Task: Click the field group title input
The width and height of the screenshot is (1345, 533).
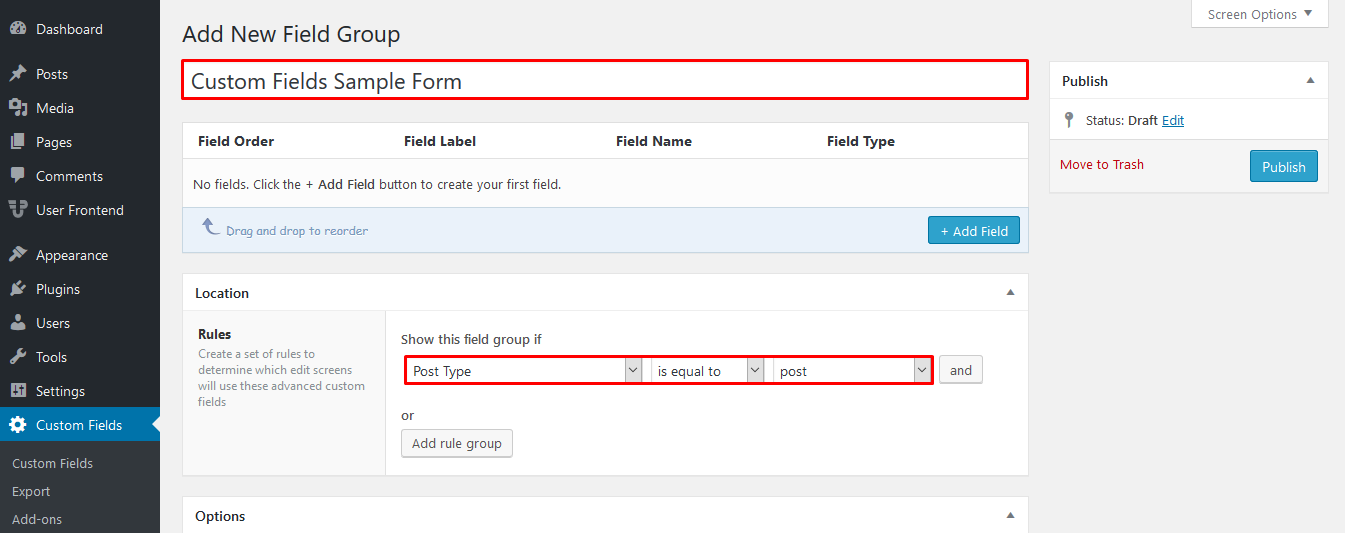Action: coord(604,81)
